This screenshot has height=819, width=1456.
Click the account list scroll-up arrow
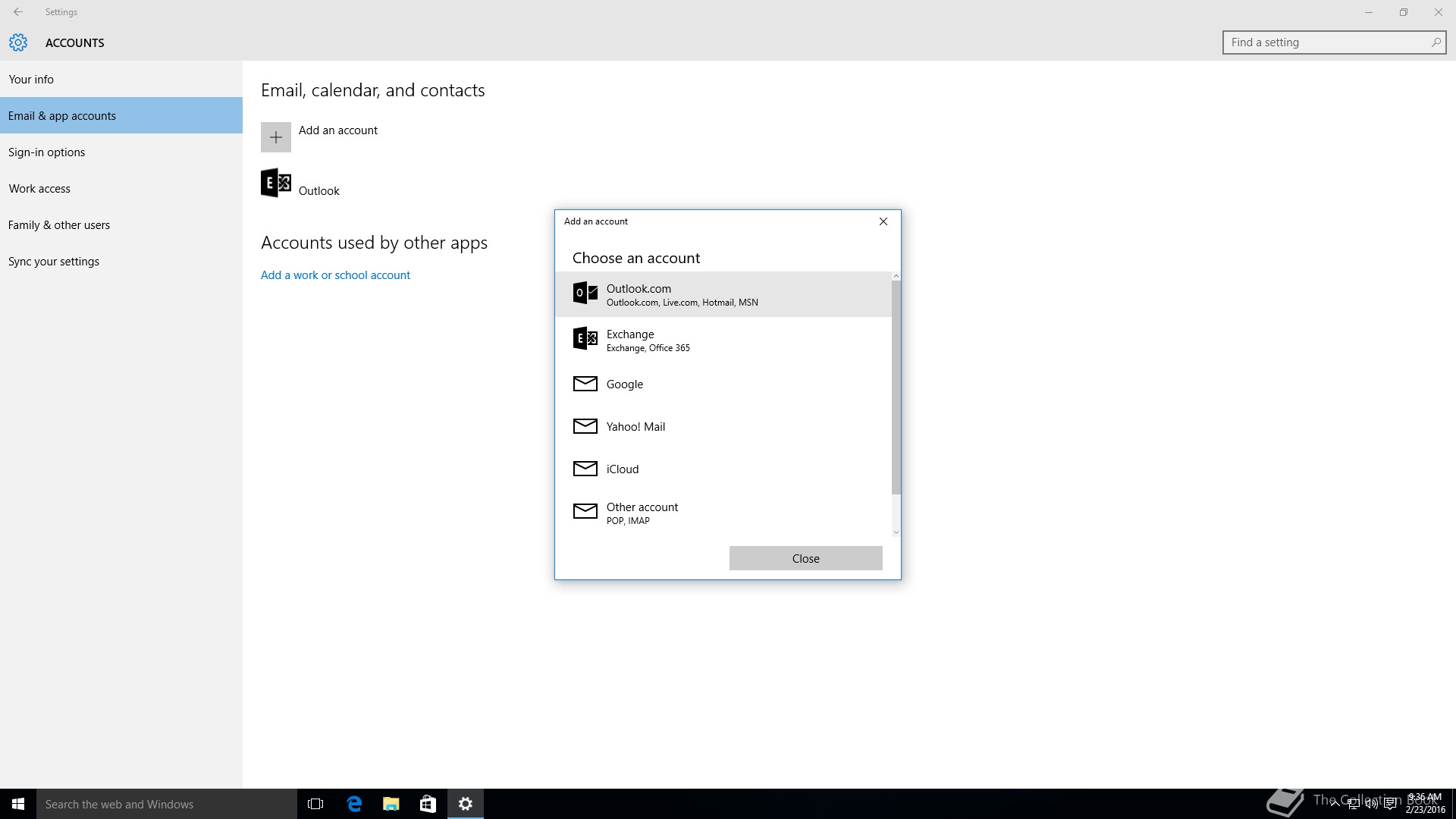(x=896, y=276)
